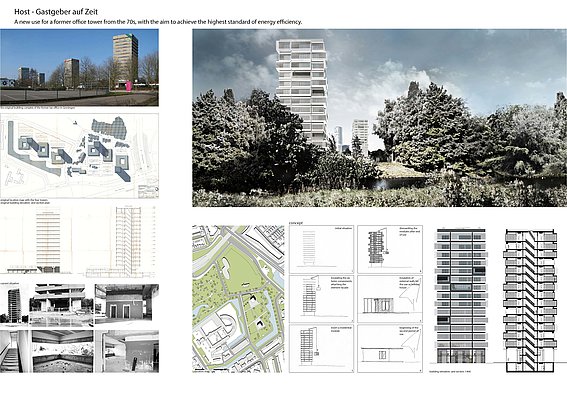
Task: Click the 'Host - Gastgeber auf Zeit' title
Action: [56, 12]
